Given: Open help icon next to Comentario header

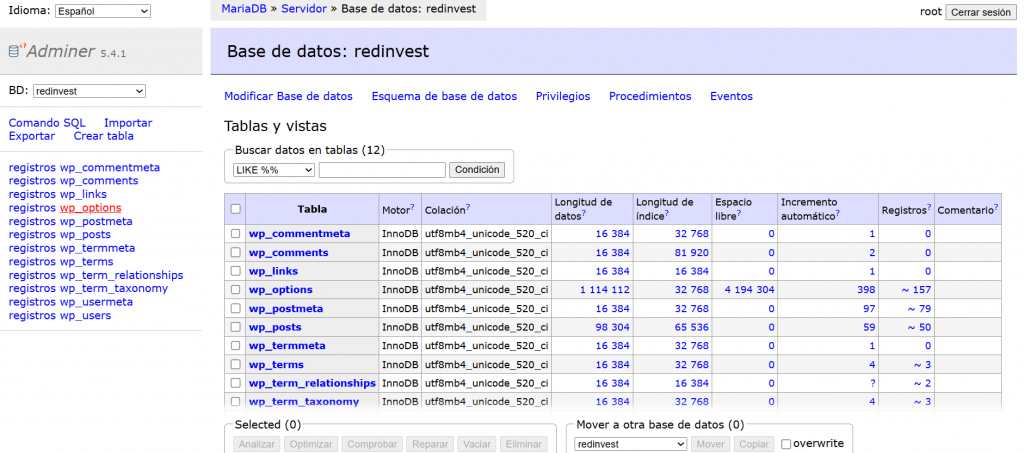Looking at the screenshot, I should click(996, 207).
